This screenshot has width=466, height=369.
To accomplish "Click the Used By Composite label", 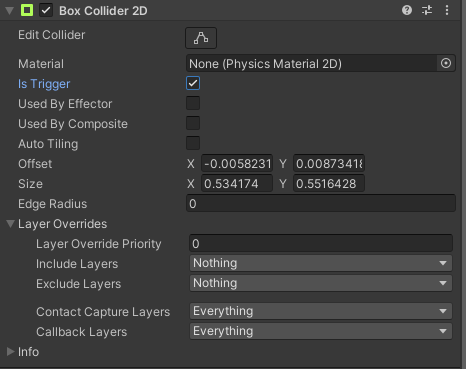I will coord(73,124).
